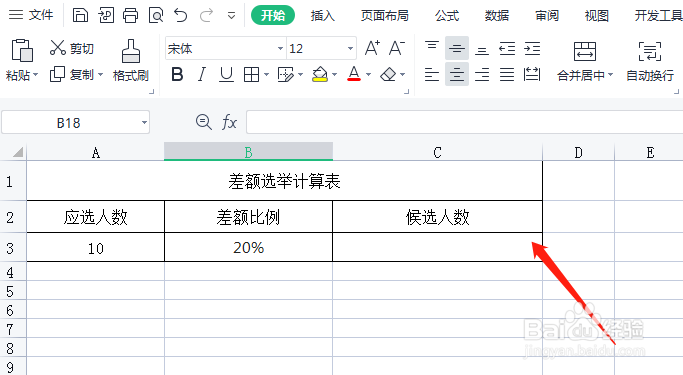The image size is (683, 375).
Task: Select column B header
Action: [x=248, y=152]
